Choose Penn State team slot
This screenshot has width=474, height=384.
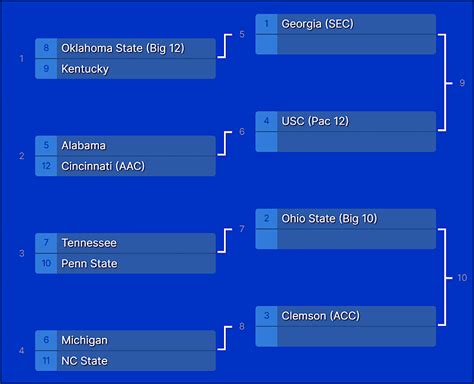tap(125, 264)
